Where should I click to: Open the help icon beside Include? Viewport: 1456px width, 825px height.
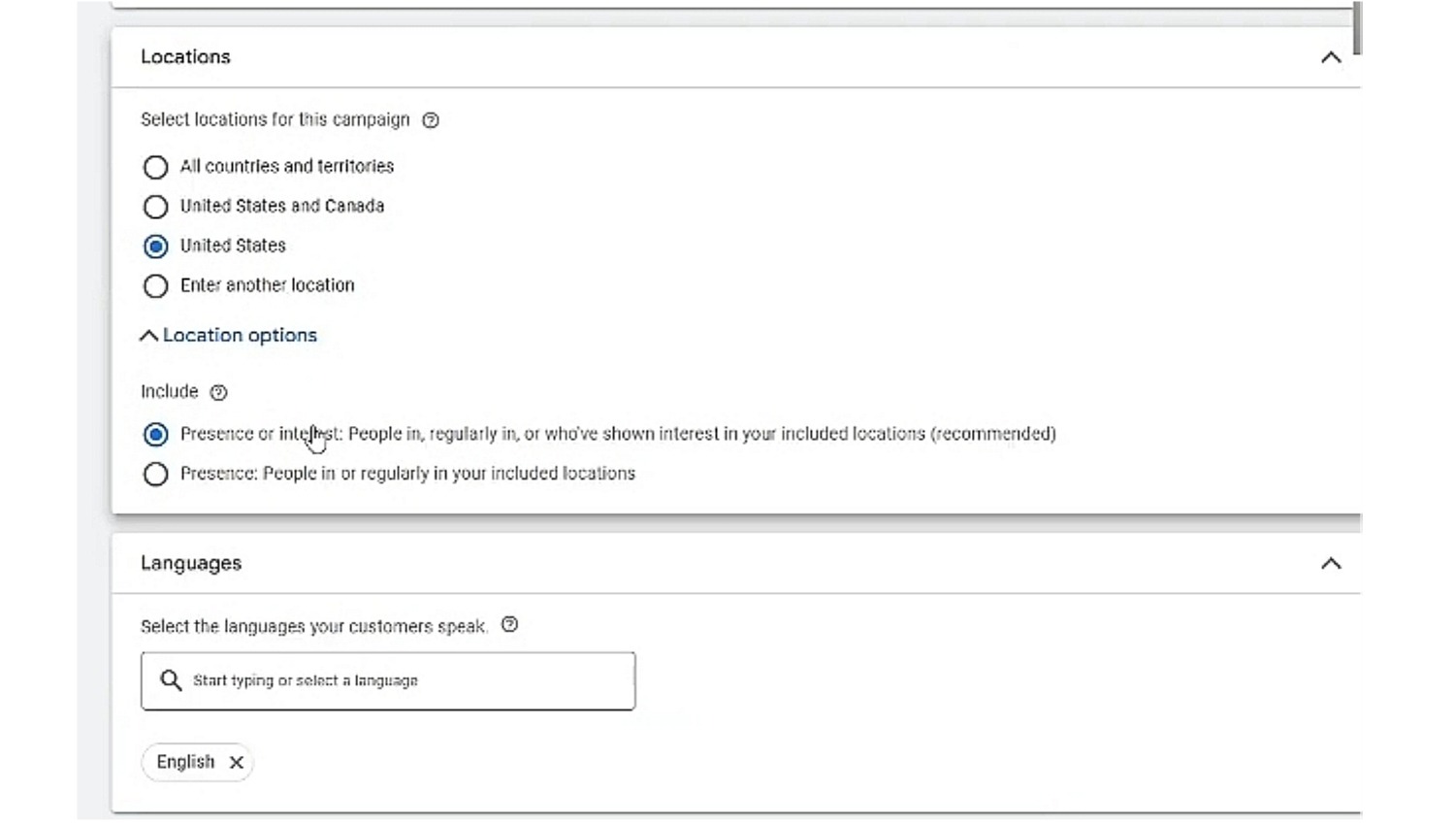pyautogui.click(x=218, y=392)
